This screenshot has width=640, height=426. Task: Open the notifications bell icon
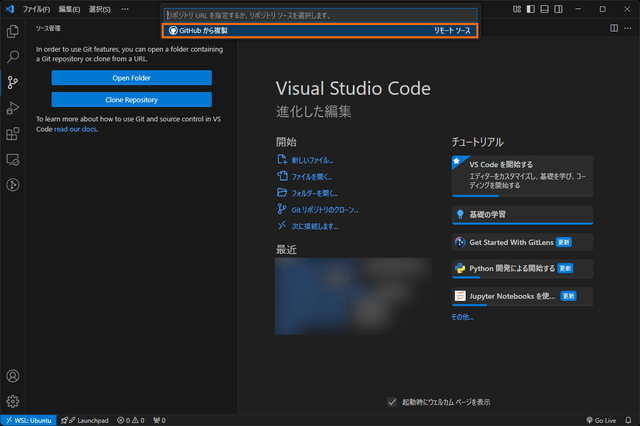tap(628, 420)
